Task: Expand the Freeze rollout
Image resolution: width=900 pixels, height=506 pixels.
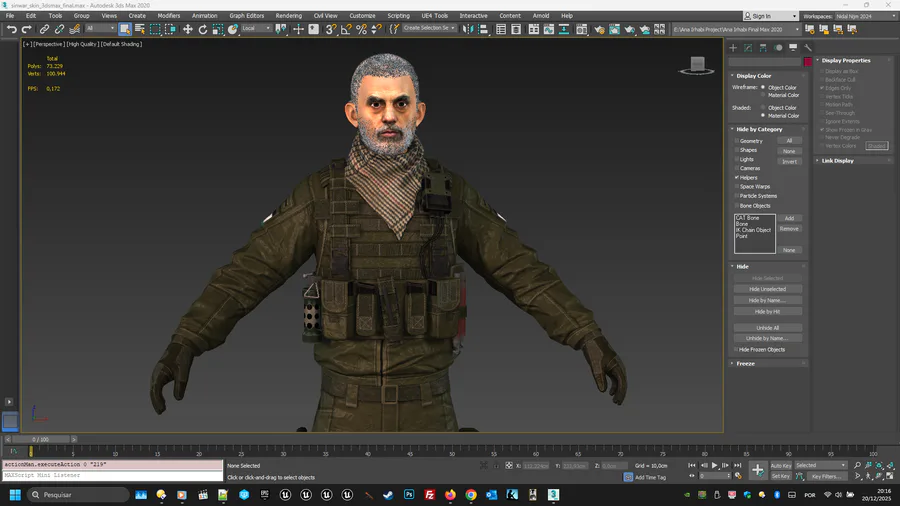Action: (732, 363)
